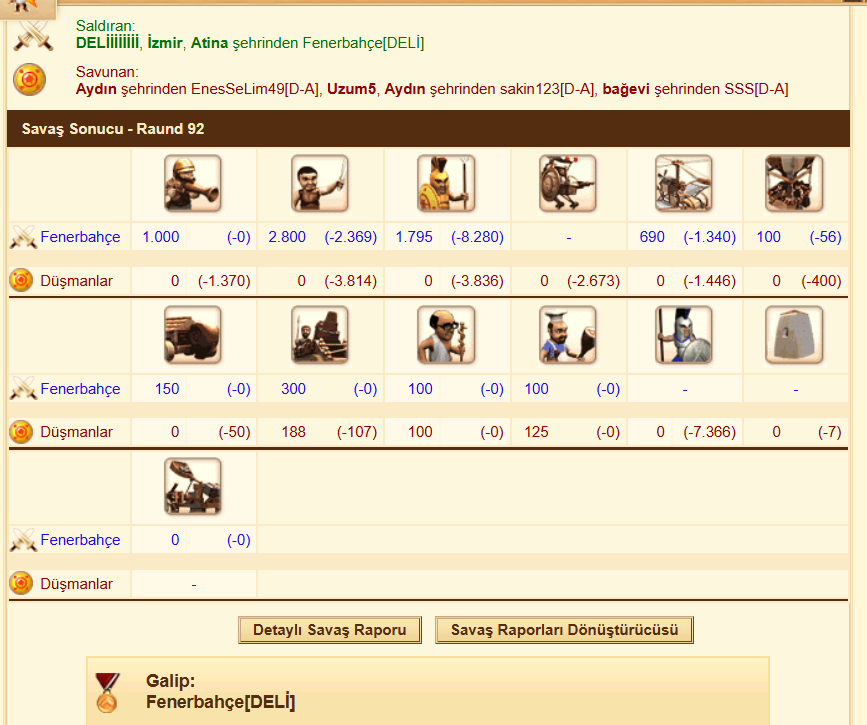The image size is (867, 725).
Task: Click swords icon in last Fenerbahçe row
Action: [23, 540]
